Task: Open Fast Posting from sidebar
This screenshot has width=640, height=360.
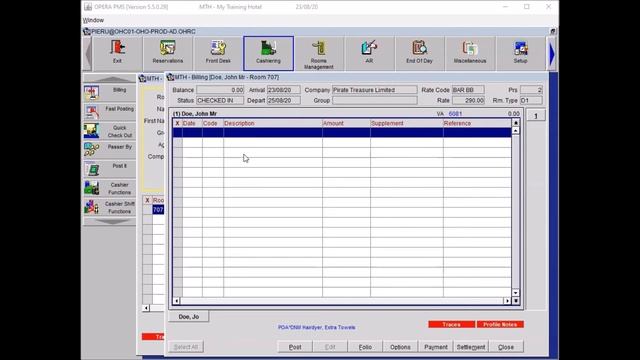Action: click(109, 112)
